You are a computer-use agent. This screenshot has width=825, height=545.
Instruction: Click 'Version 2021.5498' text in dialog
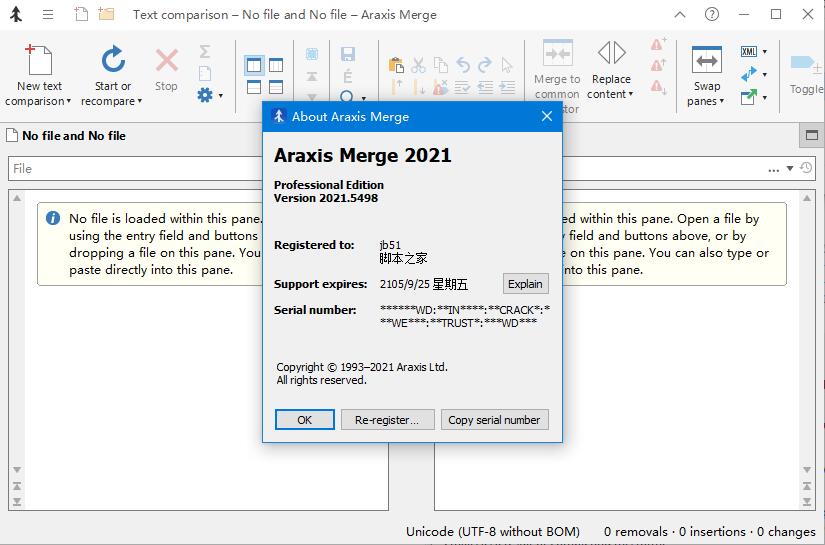pos(326,198)
